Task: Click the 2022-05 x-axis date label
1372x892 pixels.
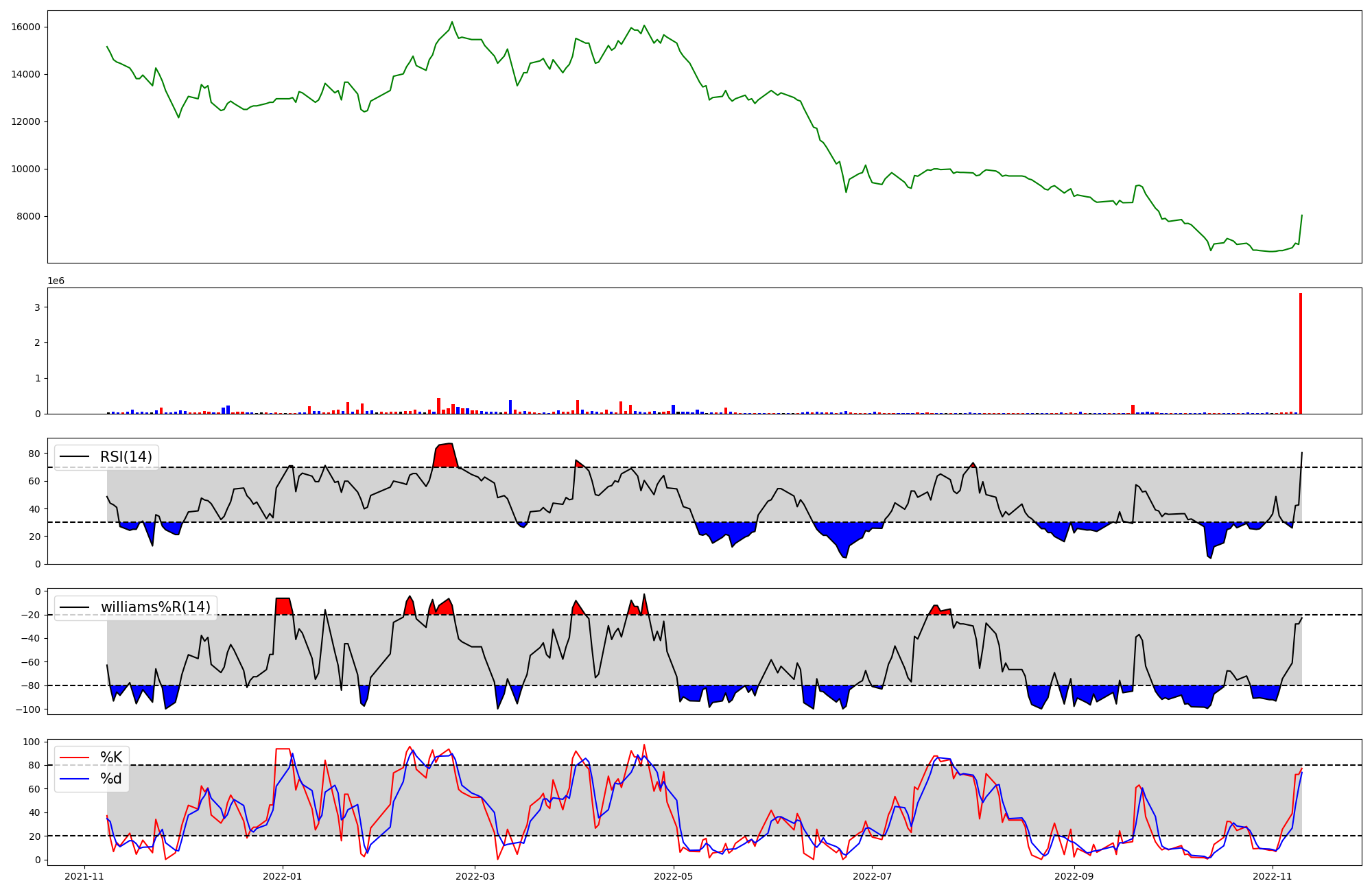Action: 674,876
